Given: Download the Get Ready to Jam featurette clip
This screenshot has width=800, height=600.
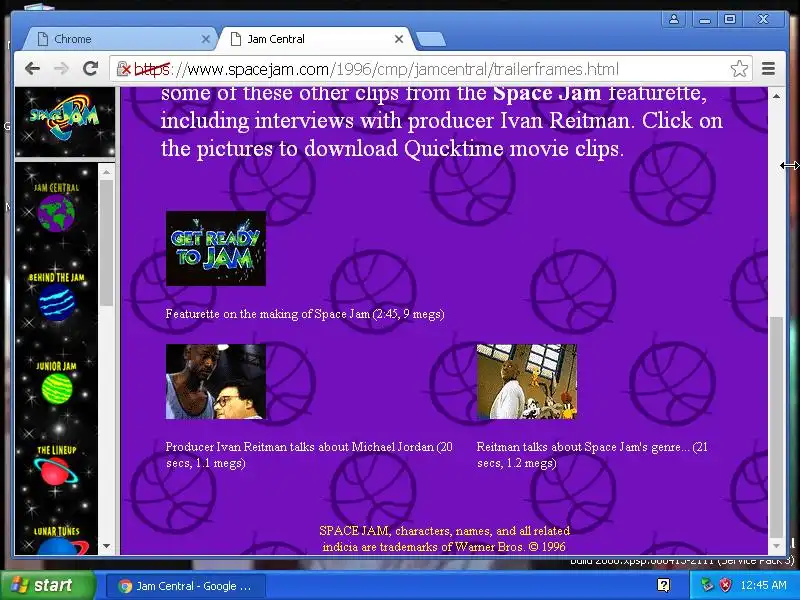Looking at the screenshot, I should [216, 248].
